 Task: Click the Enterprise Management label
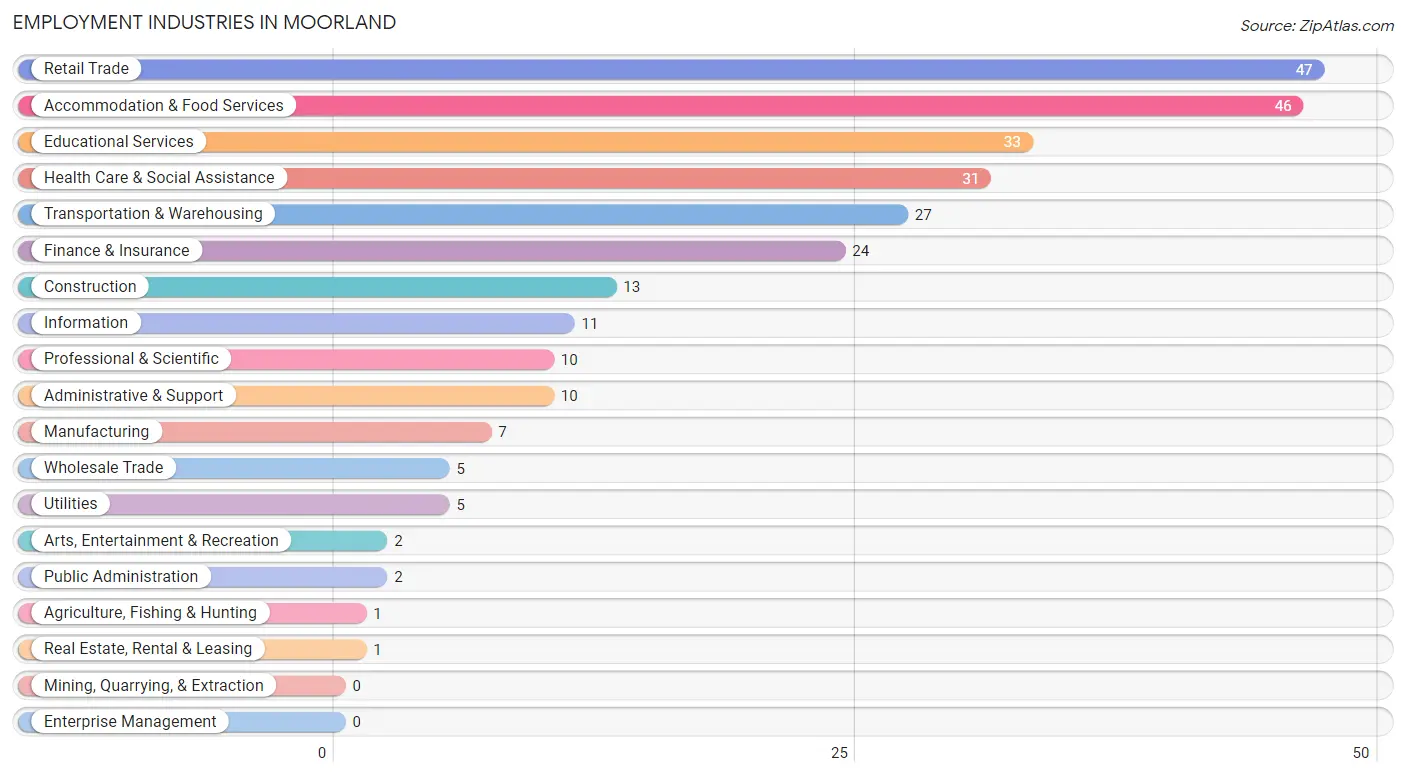(x=130, y=721)
